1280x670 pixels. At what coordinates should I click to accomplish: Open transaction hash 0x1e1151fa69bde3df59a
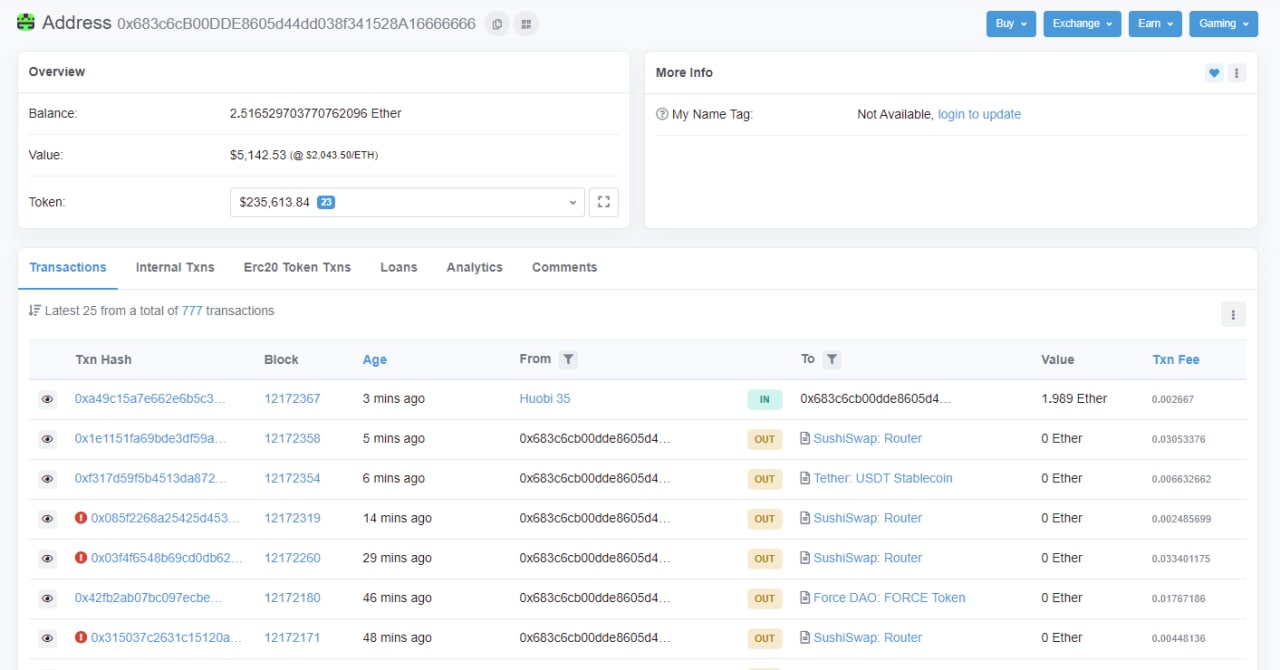tap(150, 439)
